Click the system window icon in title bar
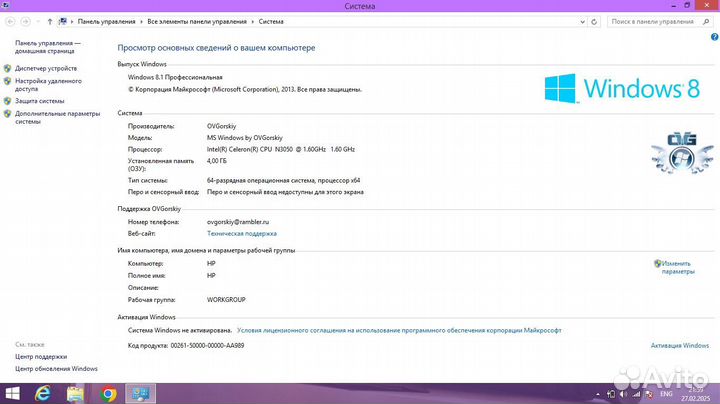720x404 pixels. 6,6
